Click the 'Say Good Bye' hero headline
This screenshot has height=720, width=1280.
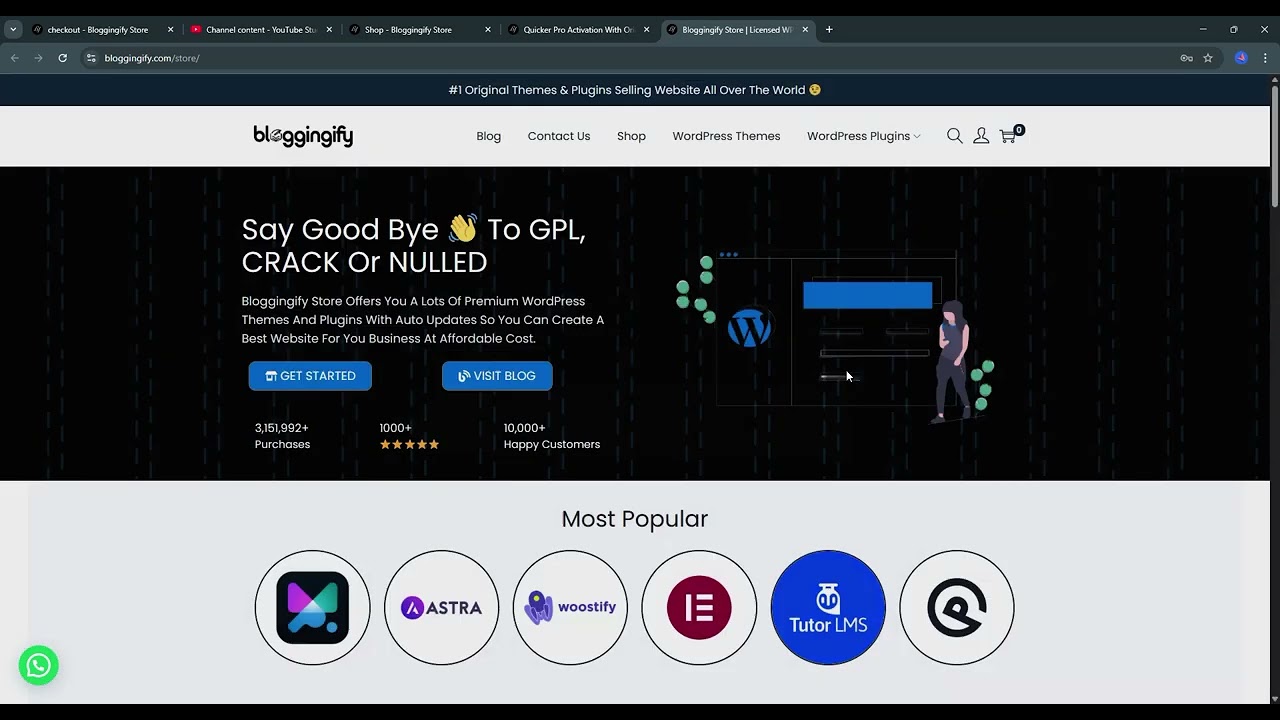[x=413, y=245]
